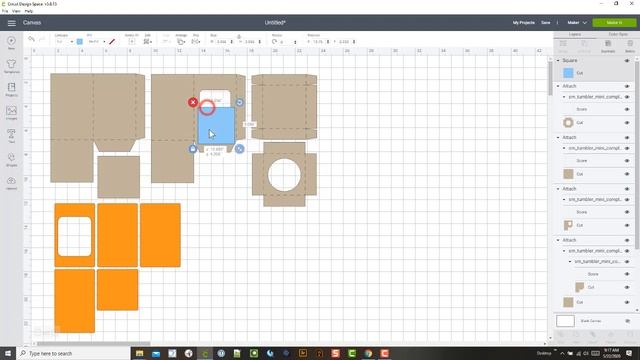Collapse the second Attach group

coord(558,138)
